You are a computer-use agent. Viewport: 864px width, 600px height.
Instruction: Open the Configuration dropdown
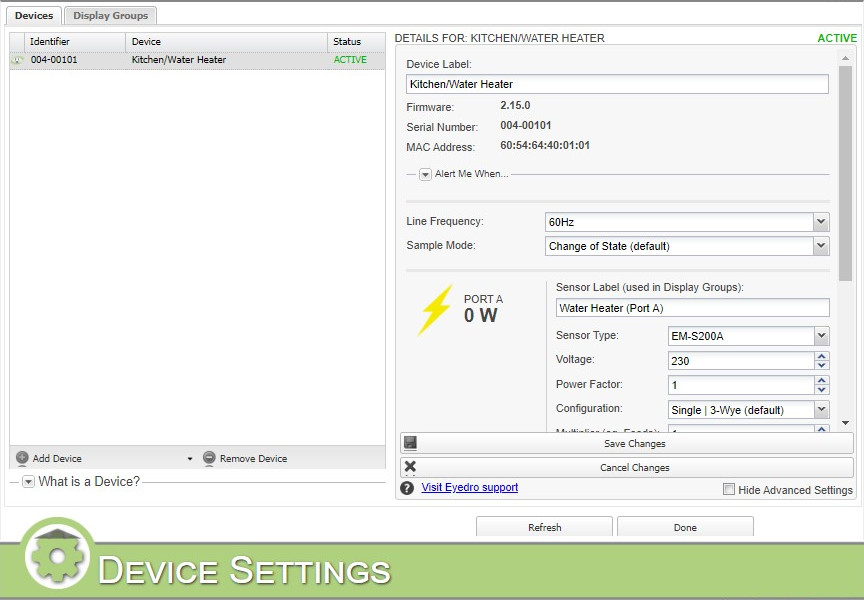(x=821, y=409)
